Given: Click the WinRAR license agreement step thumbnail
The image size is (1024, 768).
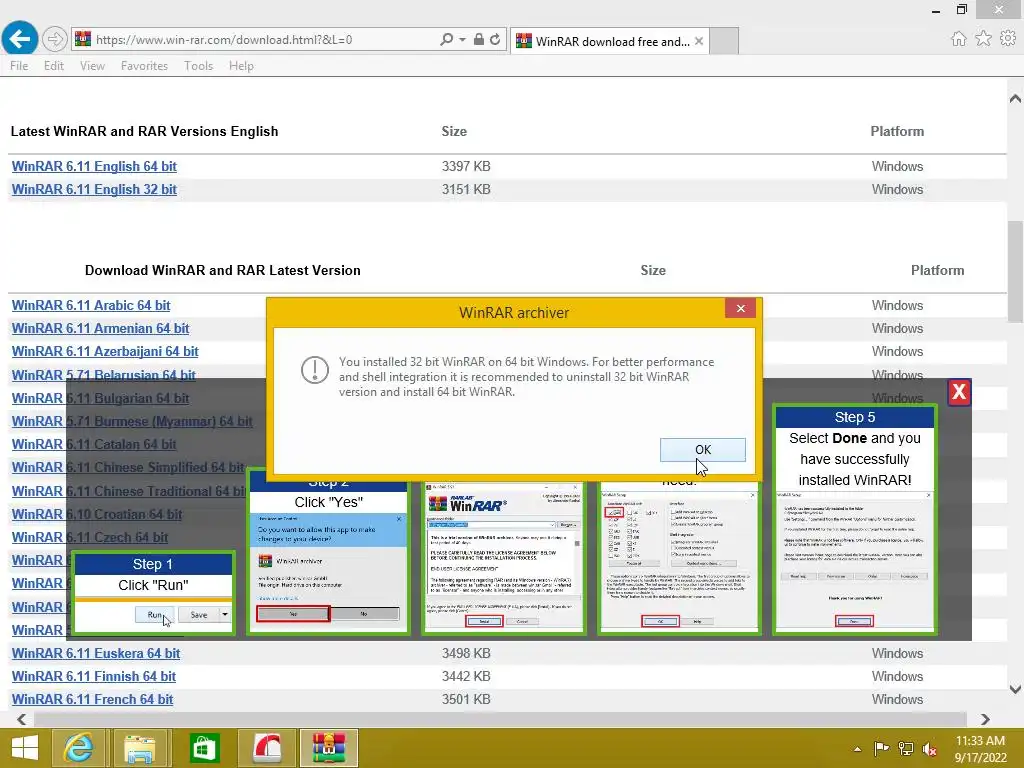Looking at the screenshot, I should click(x=504, y=557).
